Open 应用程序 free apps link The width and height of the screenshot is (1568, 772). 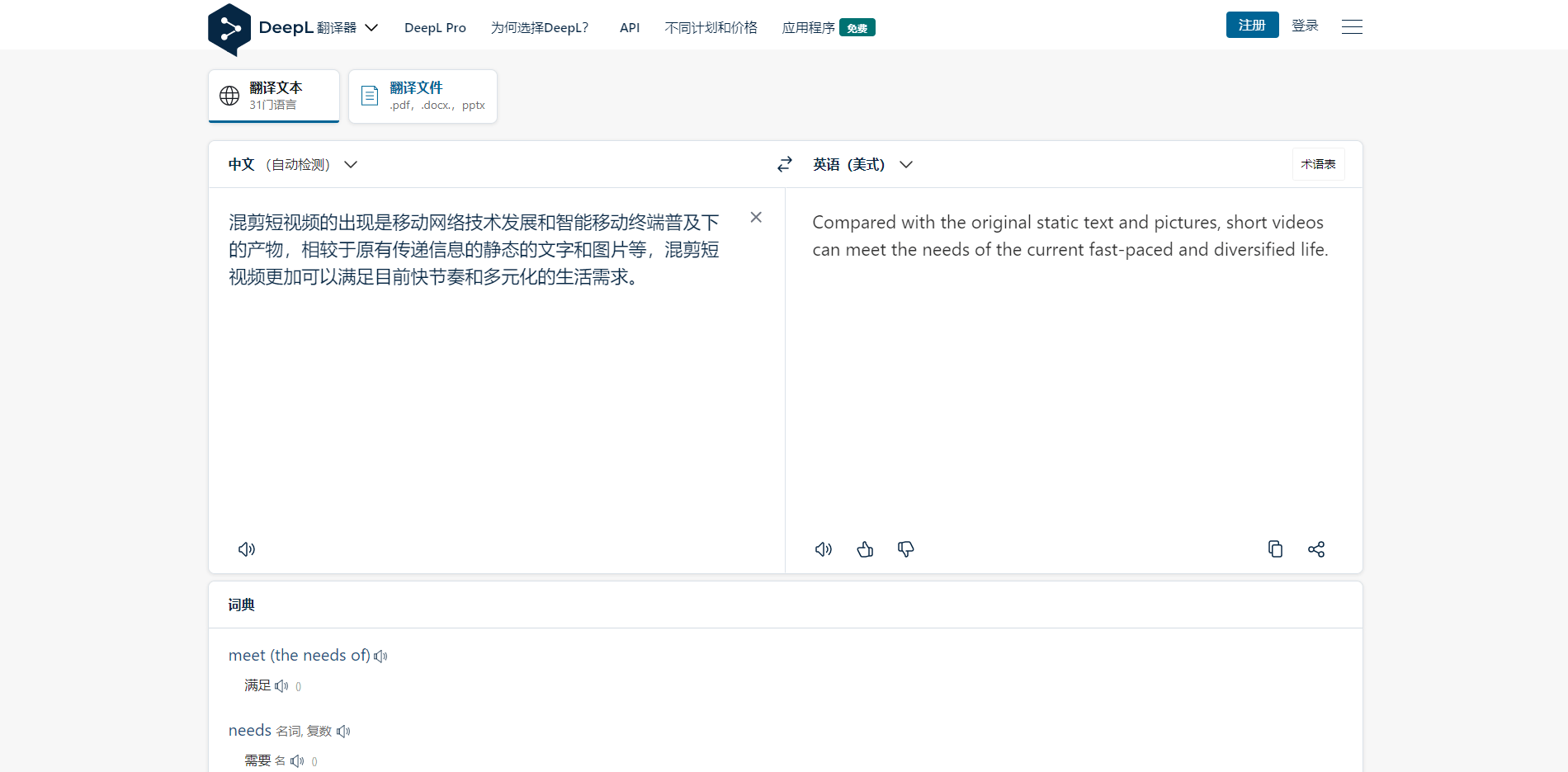828,28
